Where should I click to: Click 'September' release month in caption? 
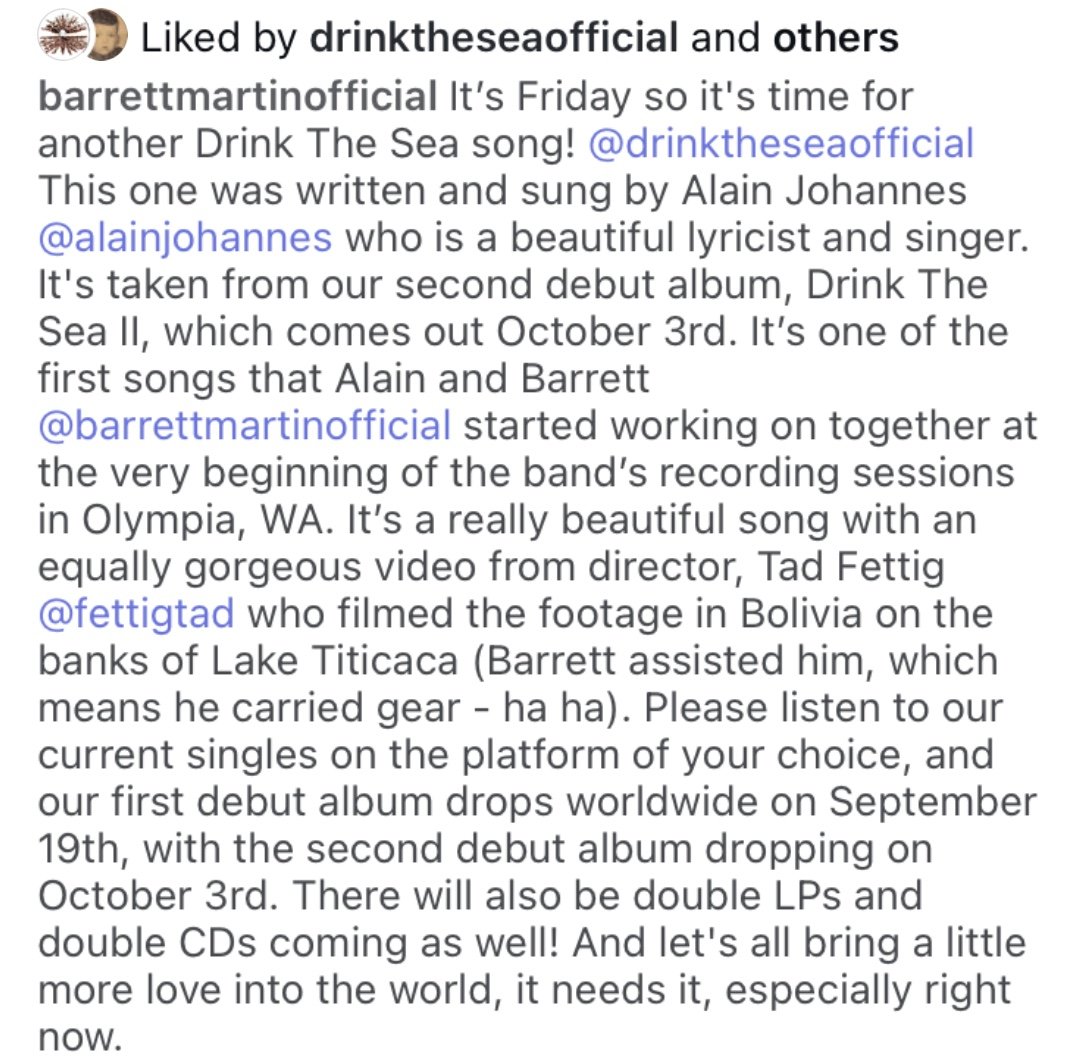pos(932,801)
